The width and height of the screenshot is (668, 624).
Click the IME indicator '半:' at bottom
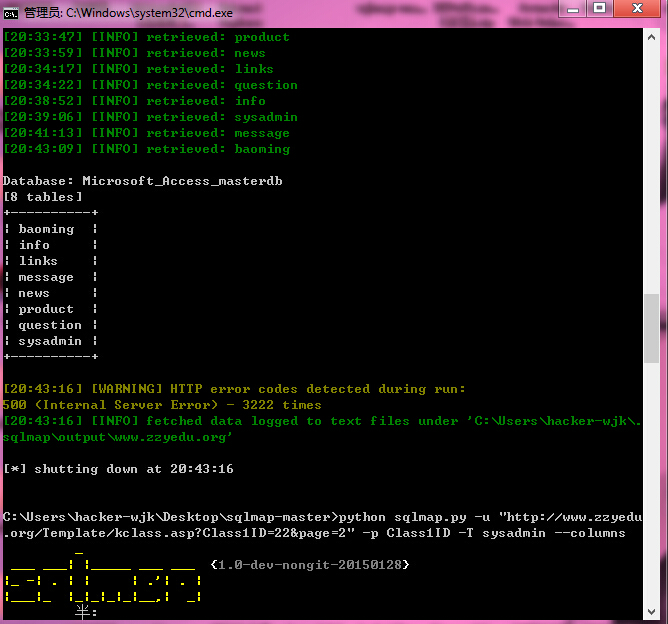click(86, 612)
